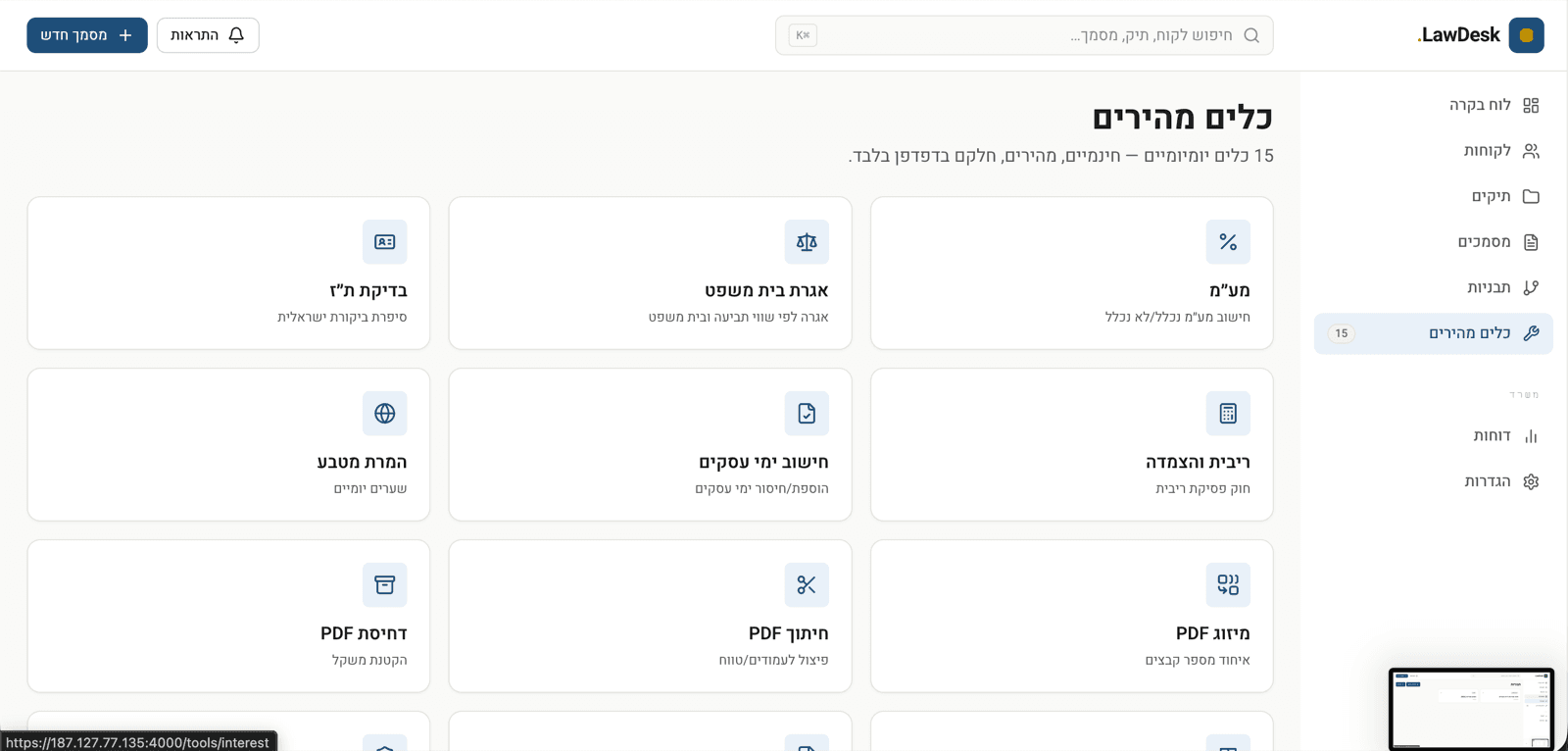Click calculator icon on ריבית והצמדה
Screen dimensions: 1568x751
click(1228, 414)
